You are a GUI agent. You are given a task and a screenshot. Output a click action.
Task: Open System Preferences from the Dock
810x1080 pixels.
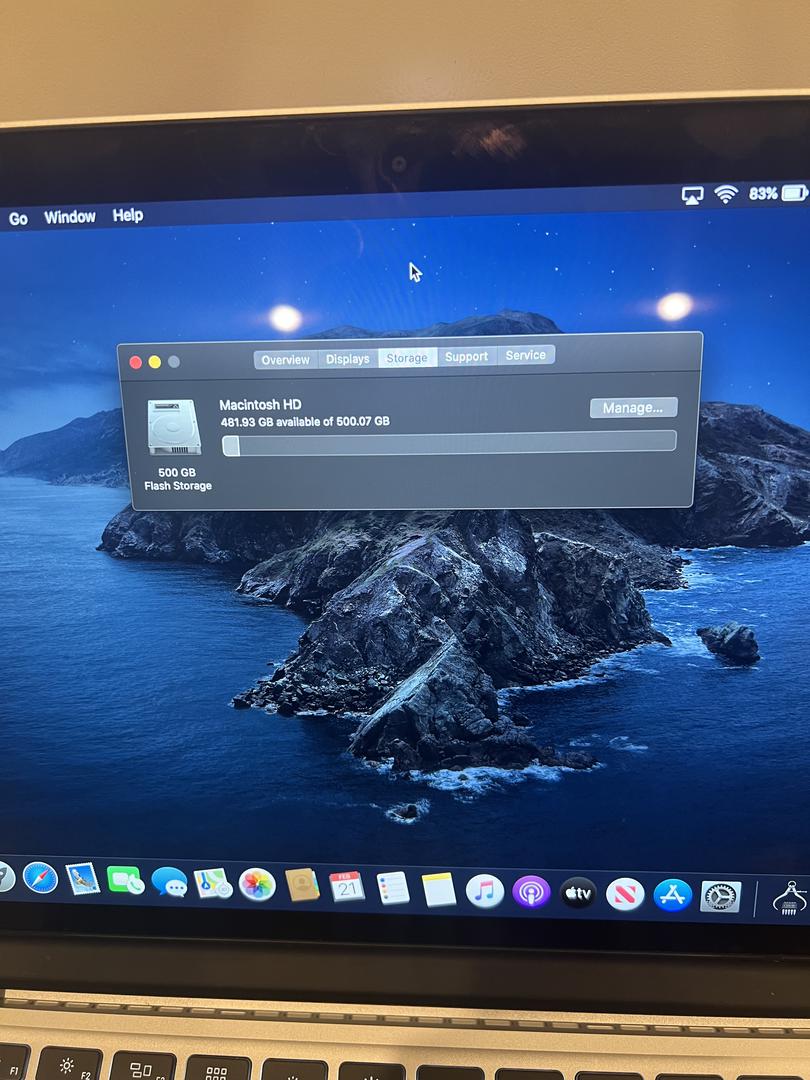click(720, 897)
